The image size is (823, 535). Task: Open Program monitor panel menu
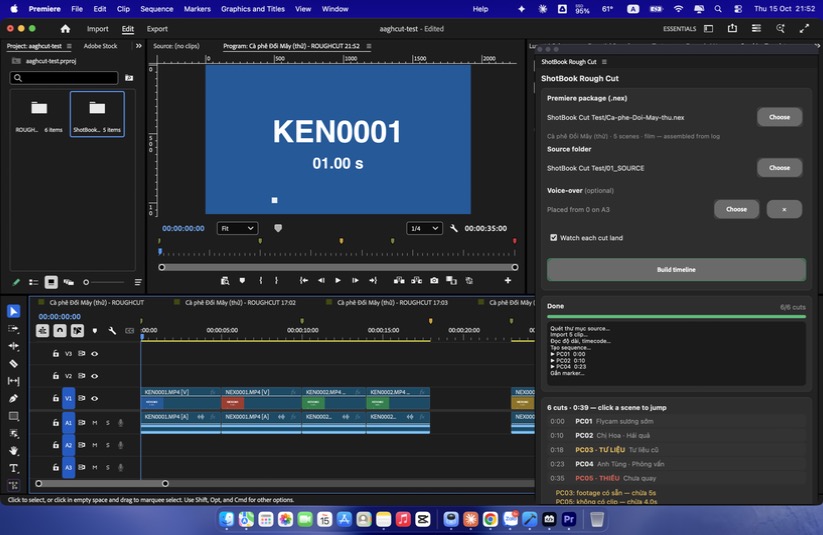tap(369, 46)
